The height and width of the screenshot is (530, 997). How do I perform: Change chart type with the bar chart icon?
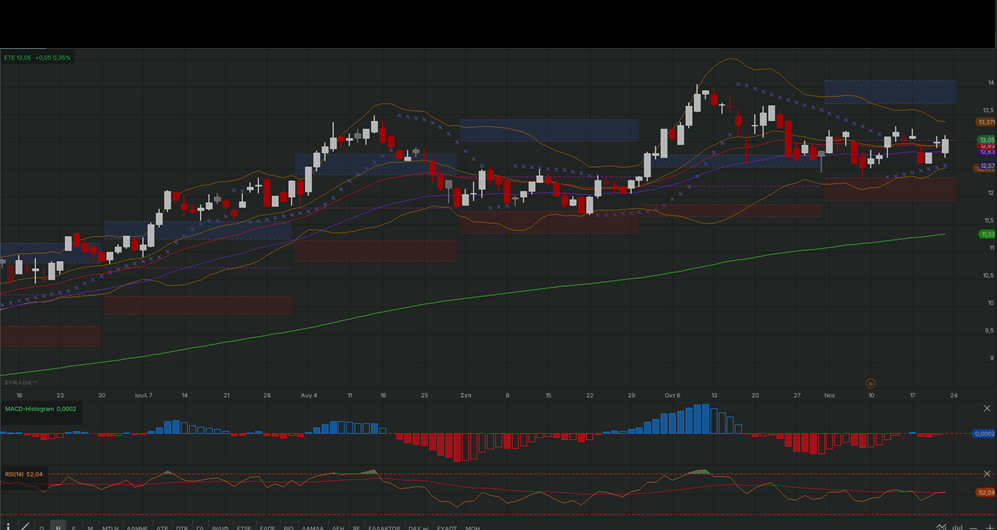(957, 526)
